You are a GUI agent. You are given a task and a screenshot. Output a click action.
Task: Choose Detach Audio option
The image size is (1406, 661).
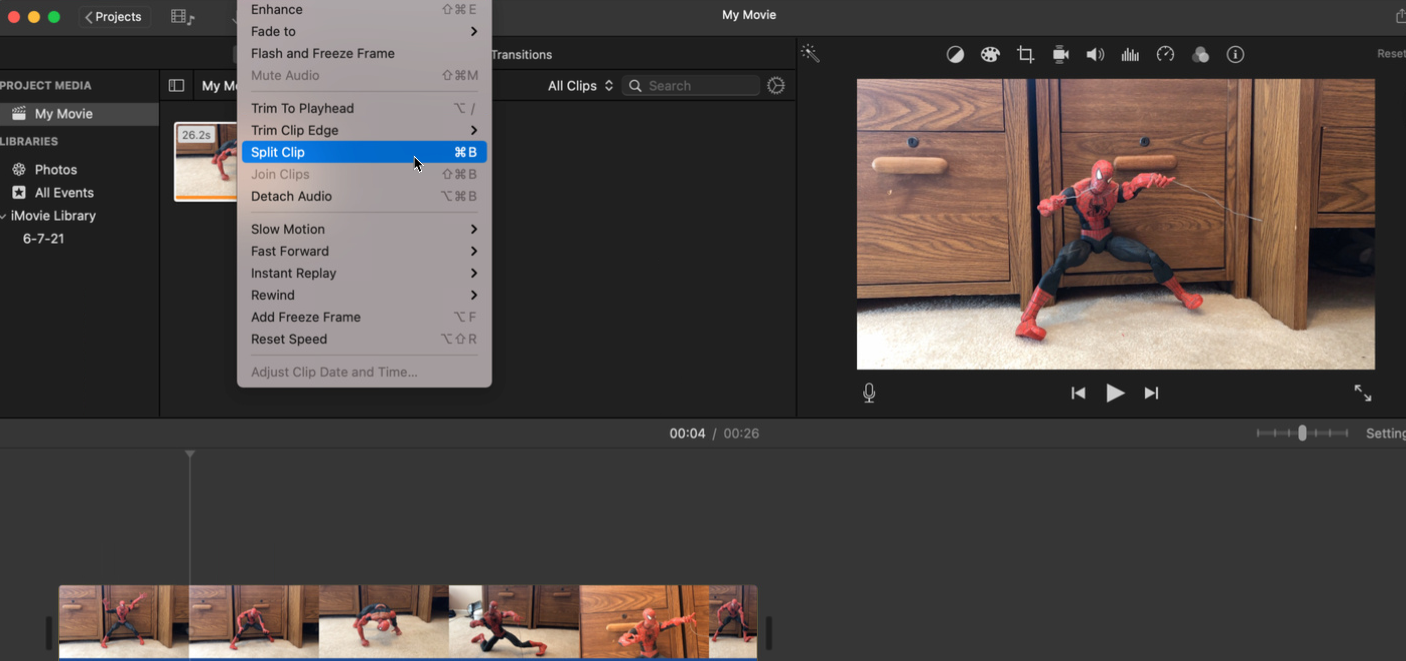[x=364, y=196]
